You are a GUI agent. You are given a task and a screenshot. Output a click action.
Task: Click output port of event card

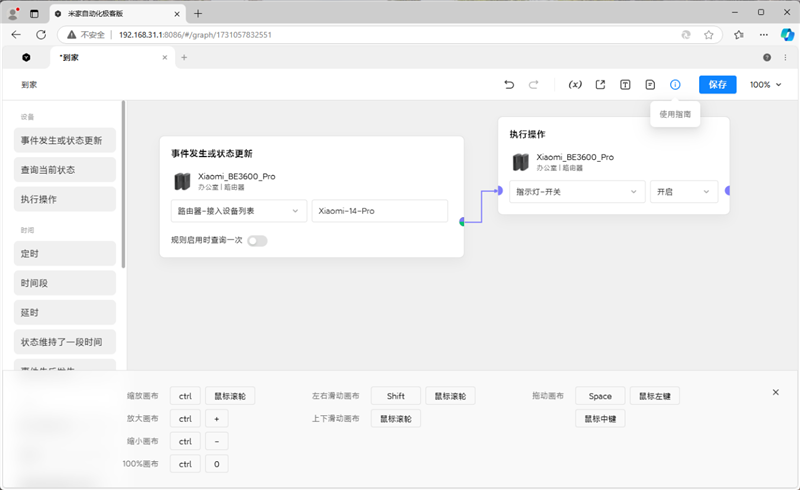click(462, 222)
